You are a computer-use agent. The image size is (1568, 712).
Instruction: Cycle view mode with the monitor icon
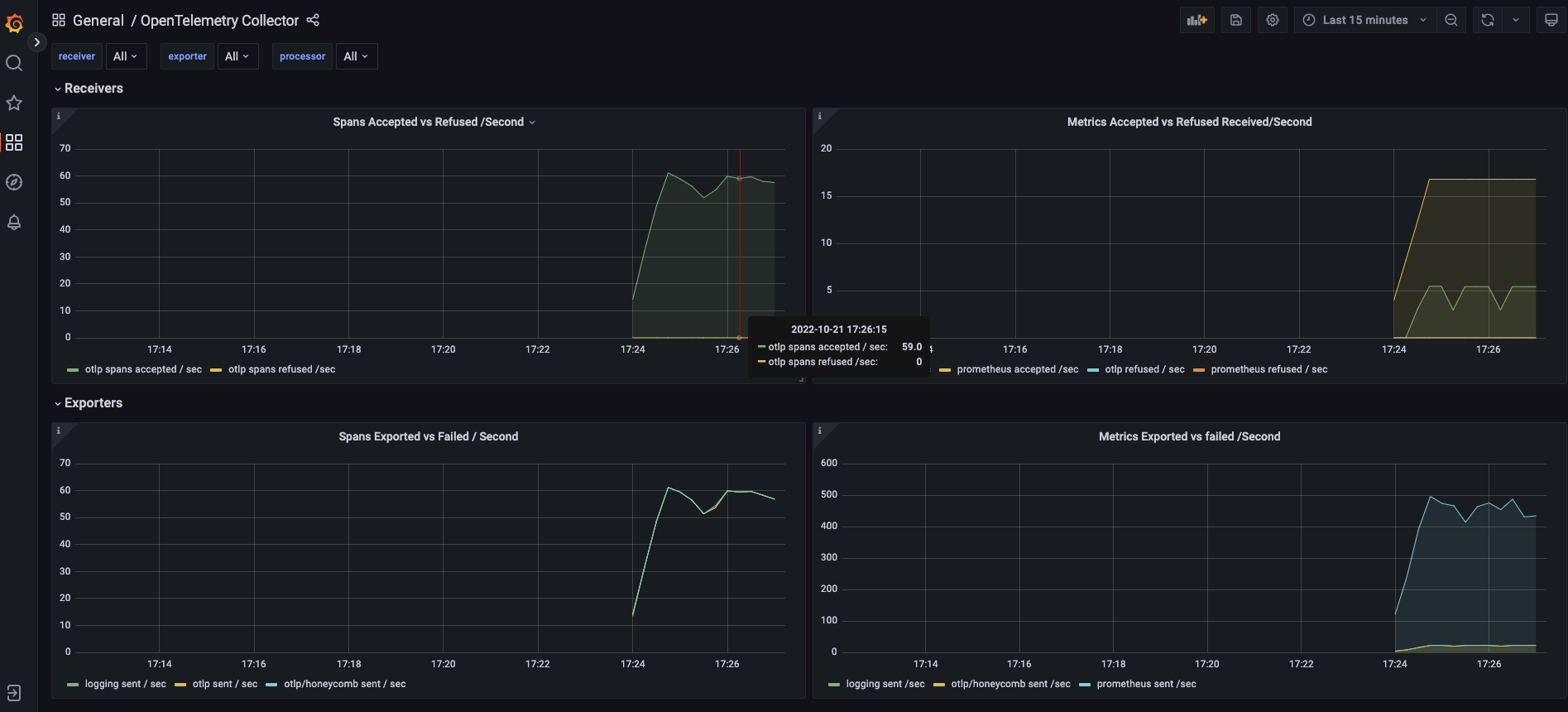pos(1551,20)
